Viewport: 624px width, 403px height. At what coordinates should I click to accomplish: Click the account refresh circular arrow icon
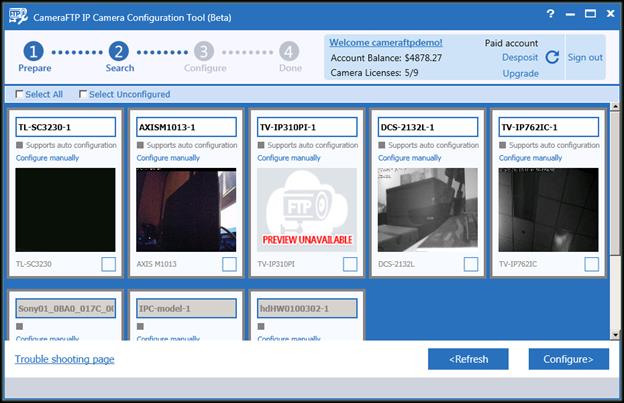coord(552,57)
